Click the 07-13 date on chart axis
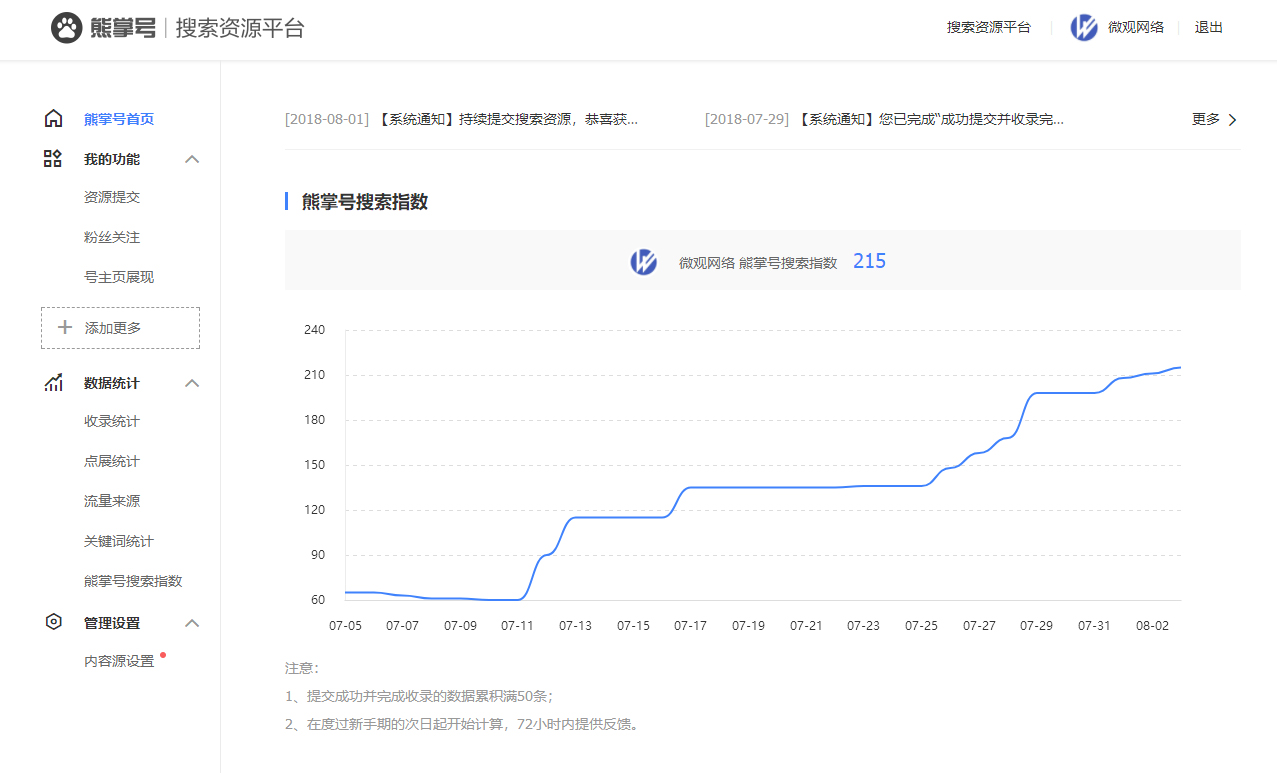Viewport: 1277px width, 773px height. [575, 626]
